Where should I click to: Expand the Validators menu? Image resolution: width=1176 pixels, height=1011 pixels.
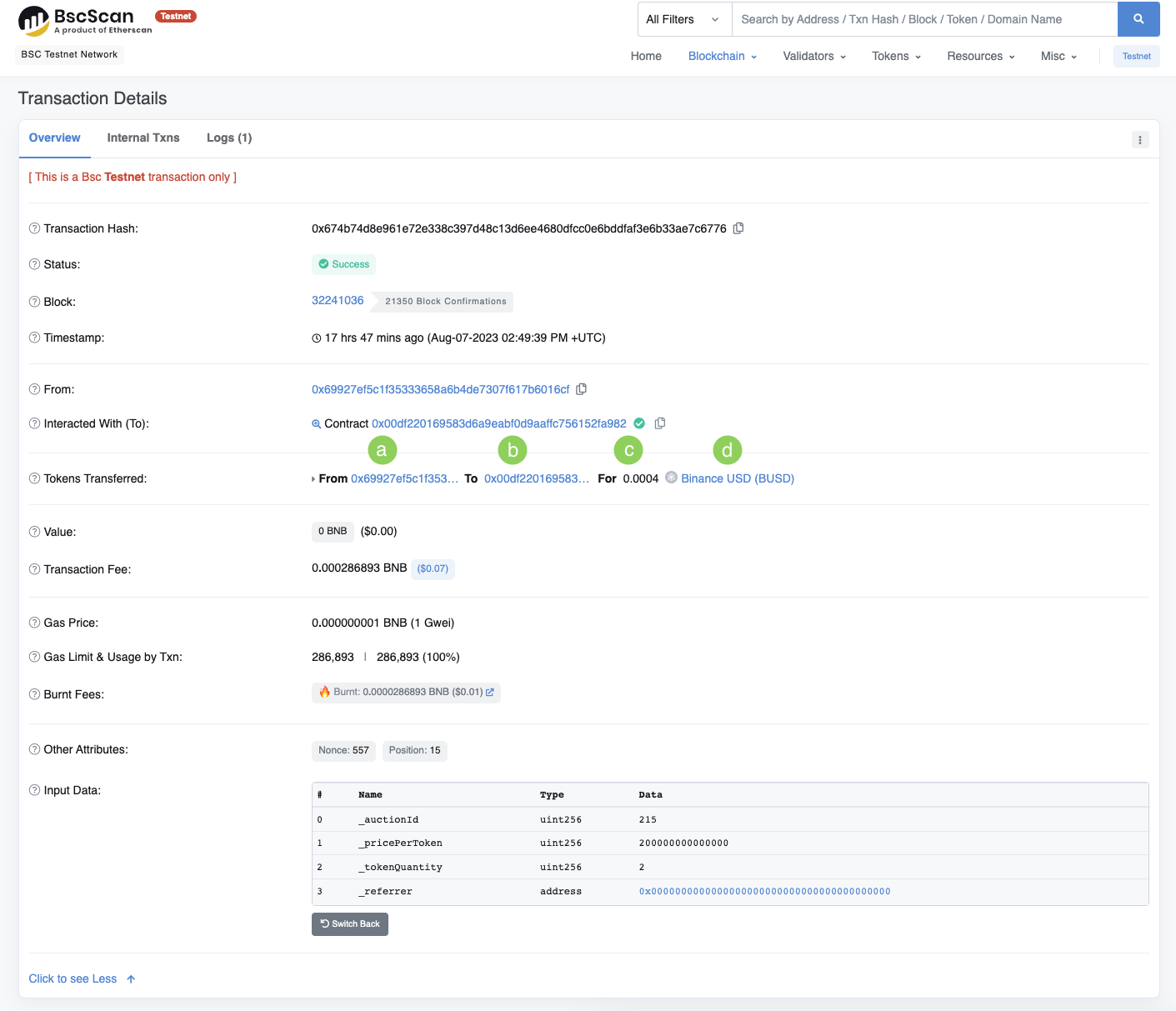(813, 56)
